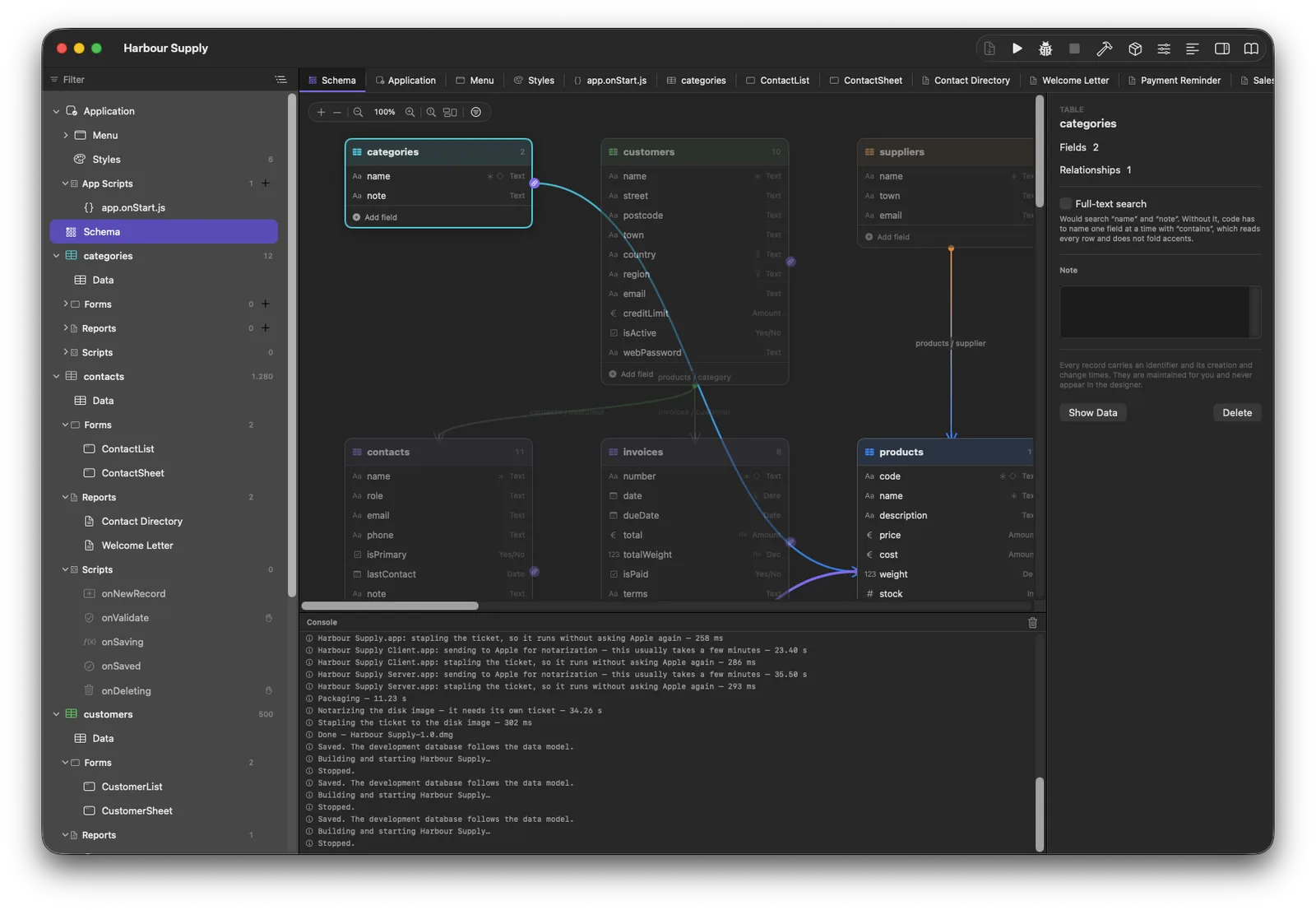Open the Welcome Letter tab
Viewport: 1316px width, 910px height.
coord(1069,81)
